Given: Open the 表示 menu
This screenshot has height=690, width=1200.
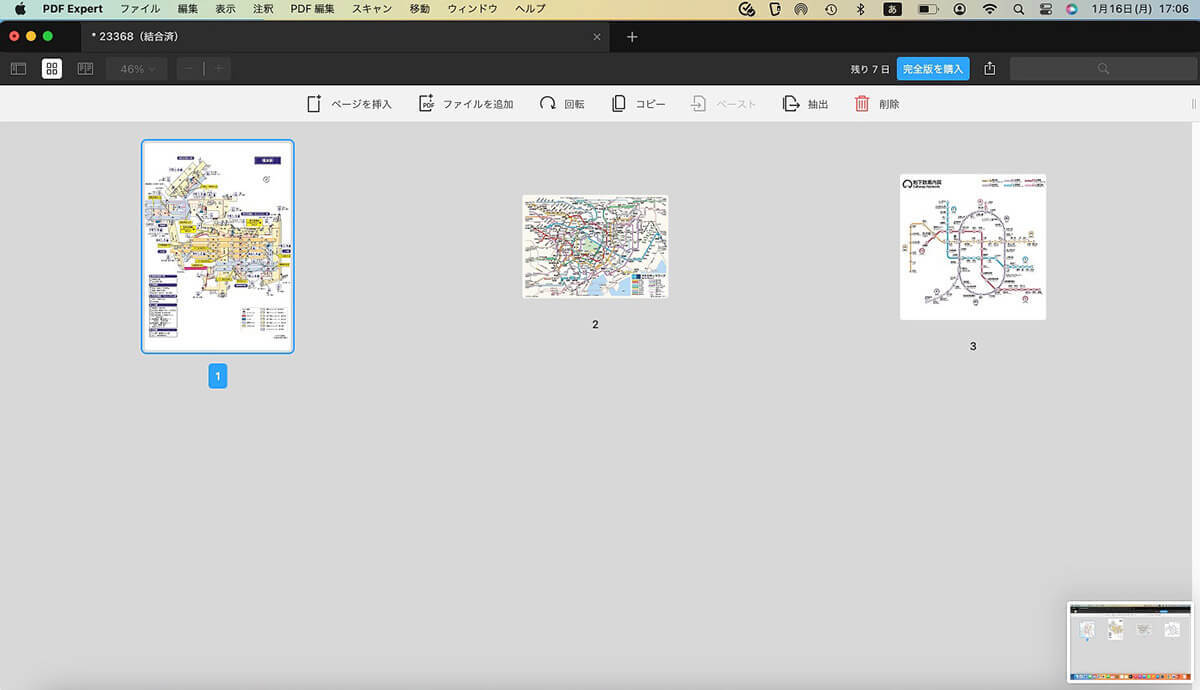Looking at the screenshot, I should point(226,9).
